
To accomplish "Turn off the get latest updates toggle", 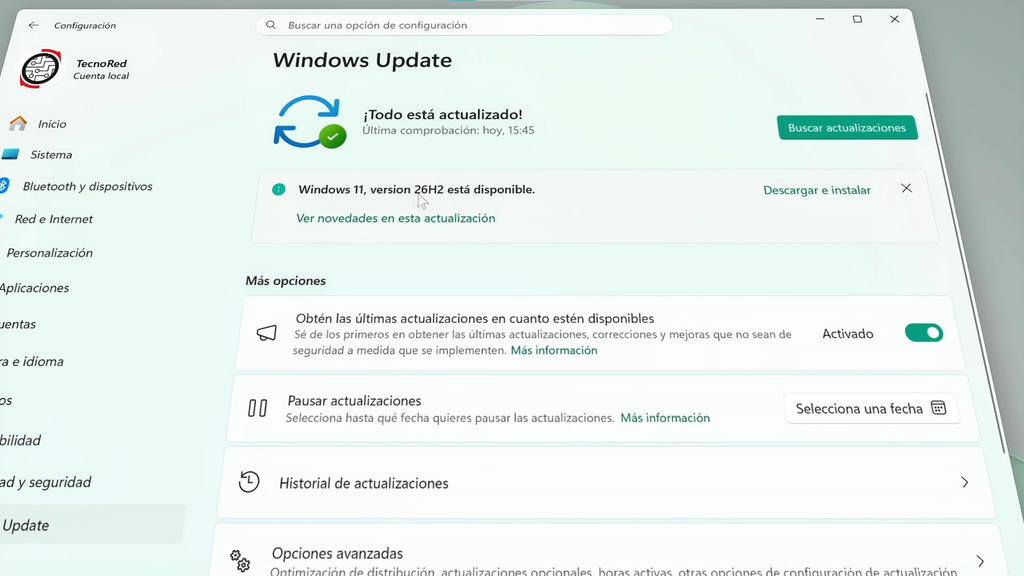I will [x=924, y=333].
